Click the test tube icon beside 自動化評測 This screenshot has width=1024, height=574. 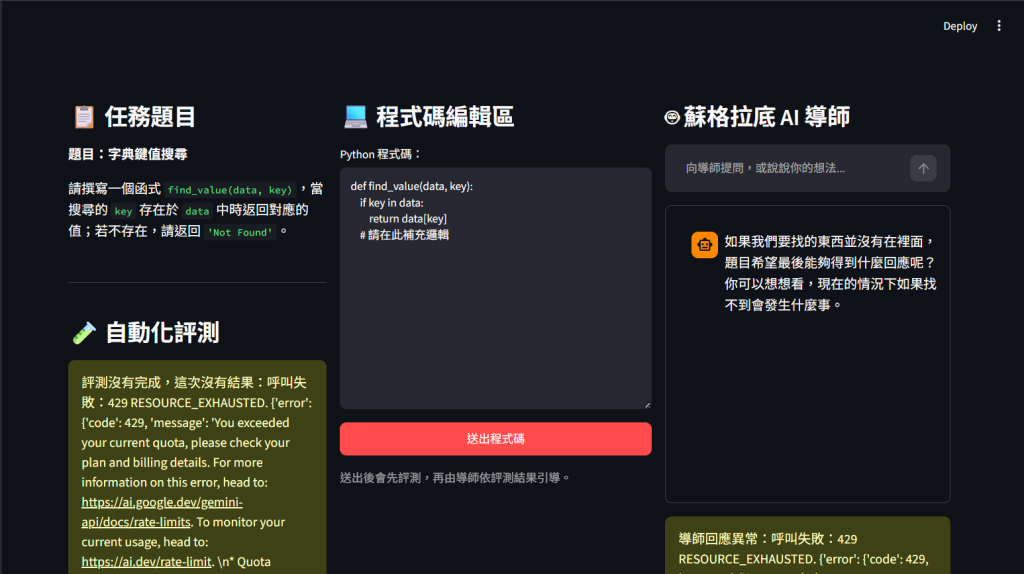click(x=84, y=332)
